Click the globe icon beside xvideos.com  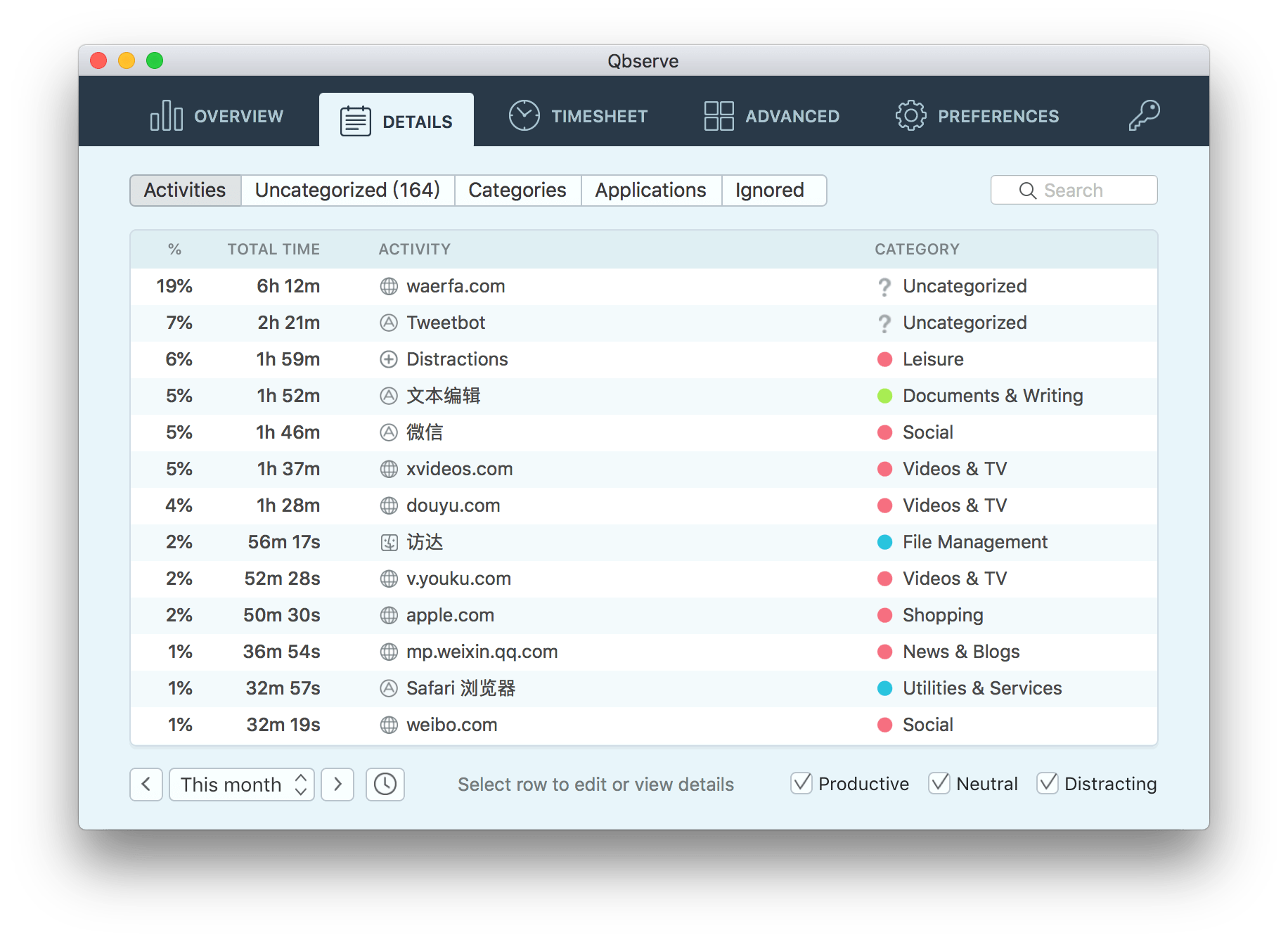tap(389, 470)
